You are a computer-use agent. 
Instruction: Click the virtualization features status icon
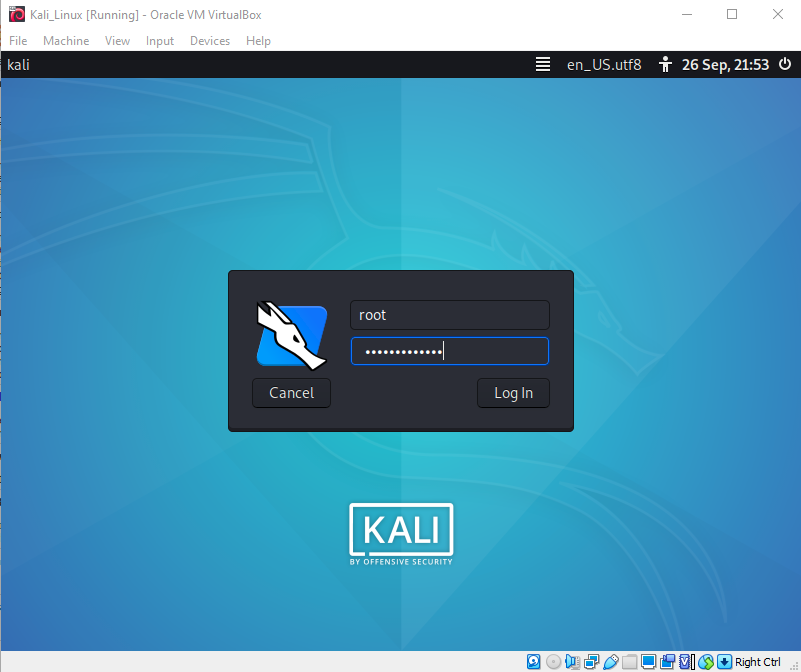[x=687, y=661]
